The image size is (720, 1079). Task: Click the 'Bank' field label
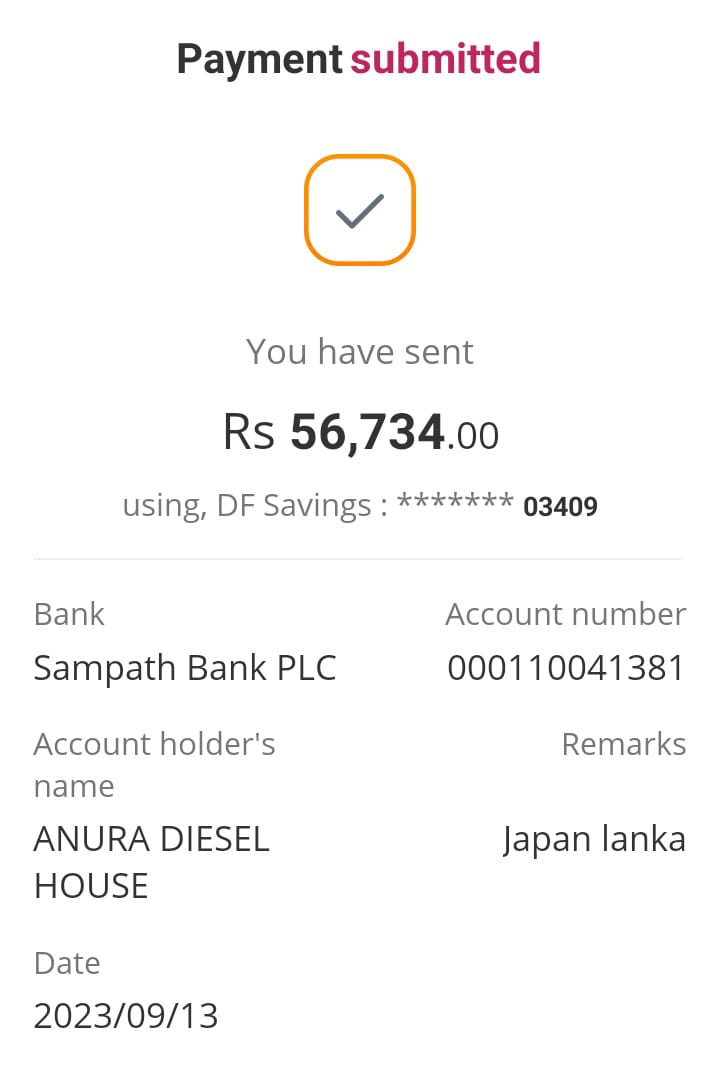(x=69, y=614)
